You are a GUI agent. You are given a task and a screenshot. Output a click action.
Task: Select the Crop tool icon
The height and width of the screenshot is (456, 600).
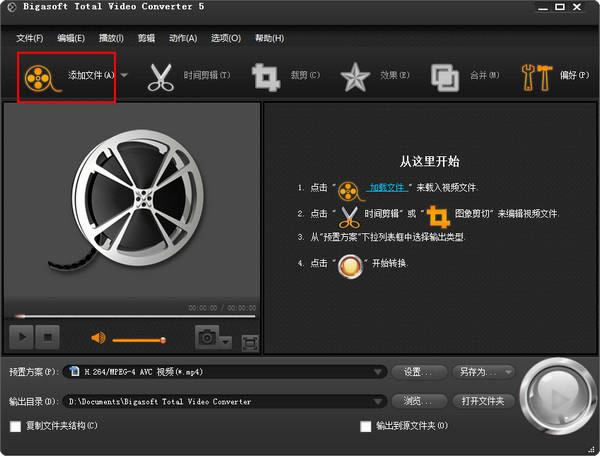pyautogui.click(x=266, y=77)
